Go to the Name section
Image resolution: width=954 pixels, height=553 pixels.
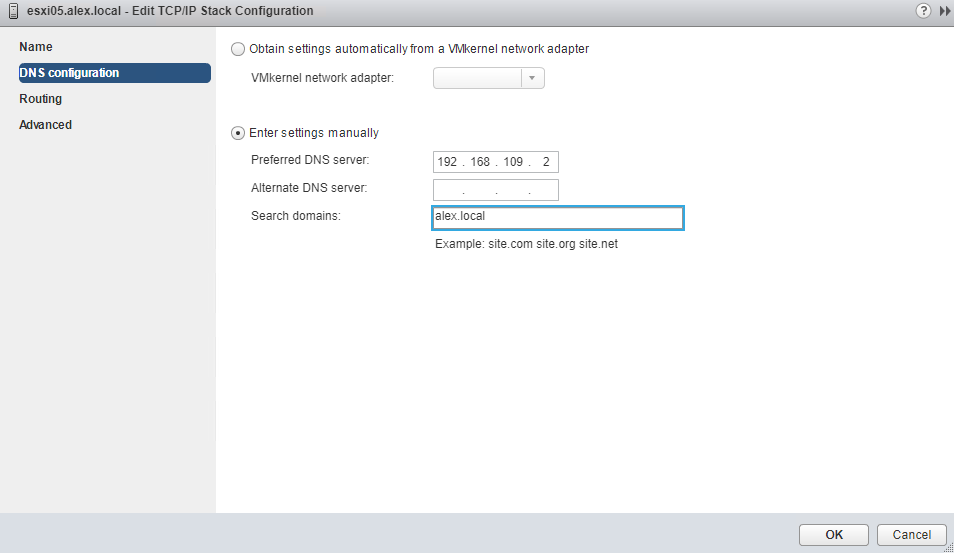[x=36, y=47]
